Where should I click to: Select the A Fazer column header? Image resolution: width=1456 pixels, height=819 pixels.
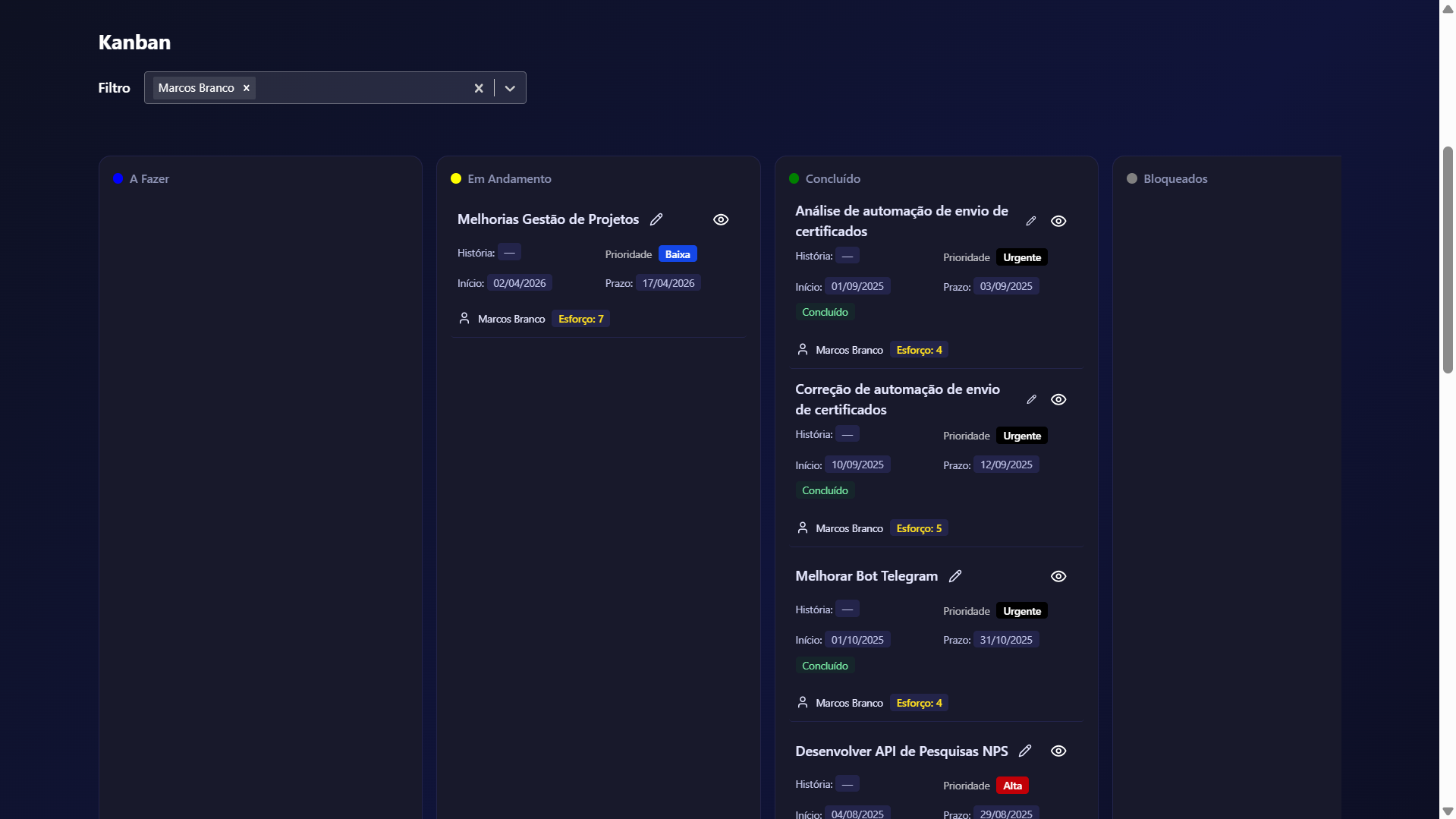149,179
